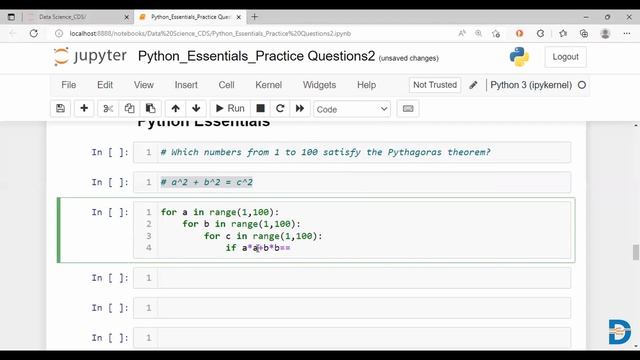Reload the page
This screenshot has height=360, width=640.
(x=34, y=33)
